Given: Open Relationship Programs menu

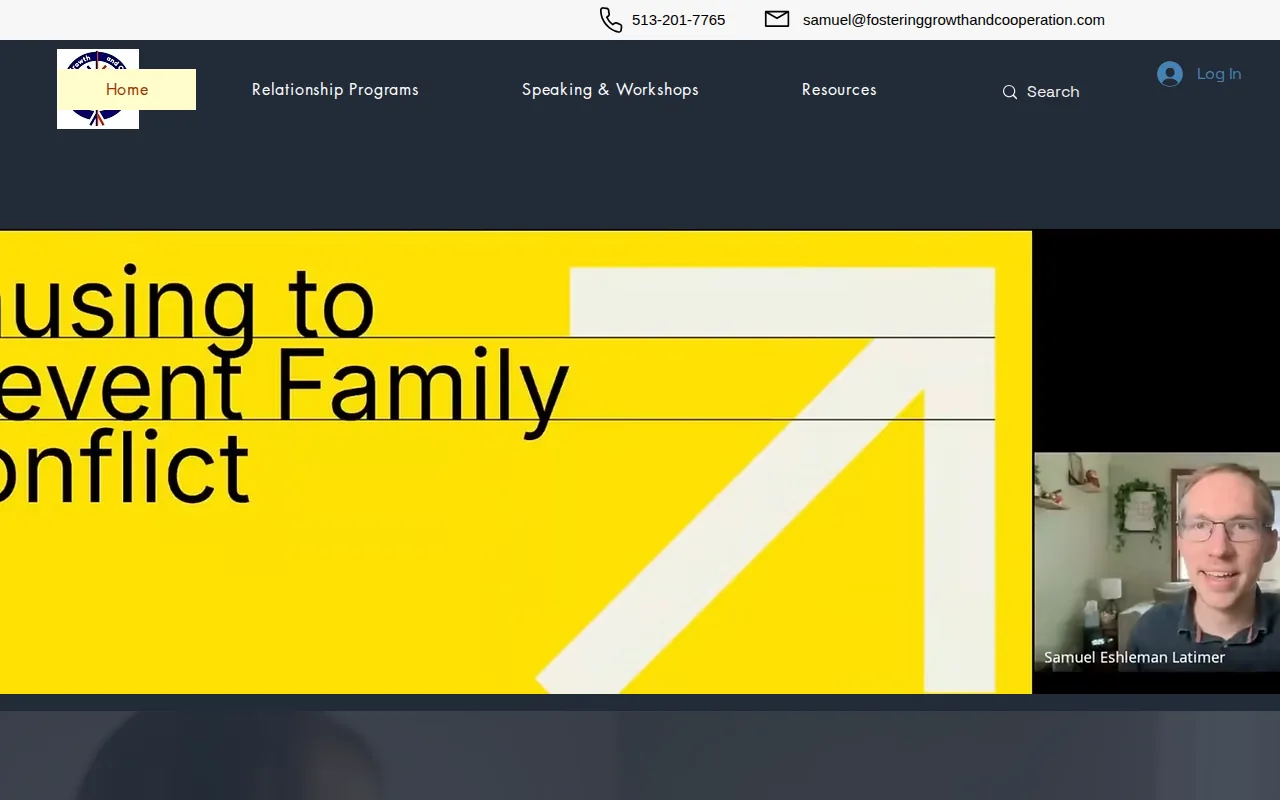Looking at the screenshot, I should point(335,89).
